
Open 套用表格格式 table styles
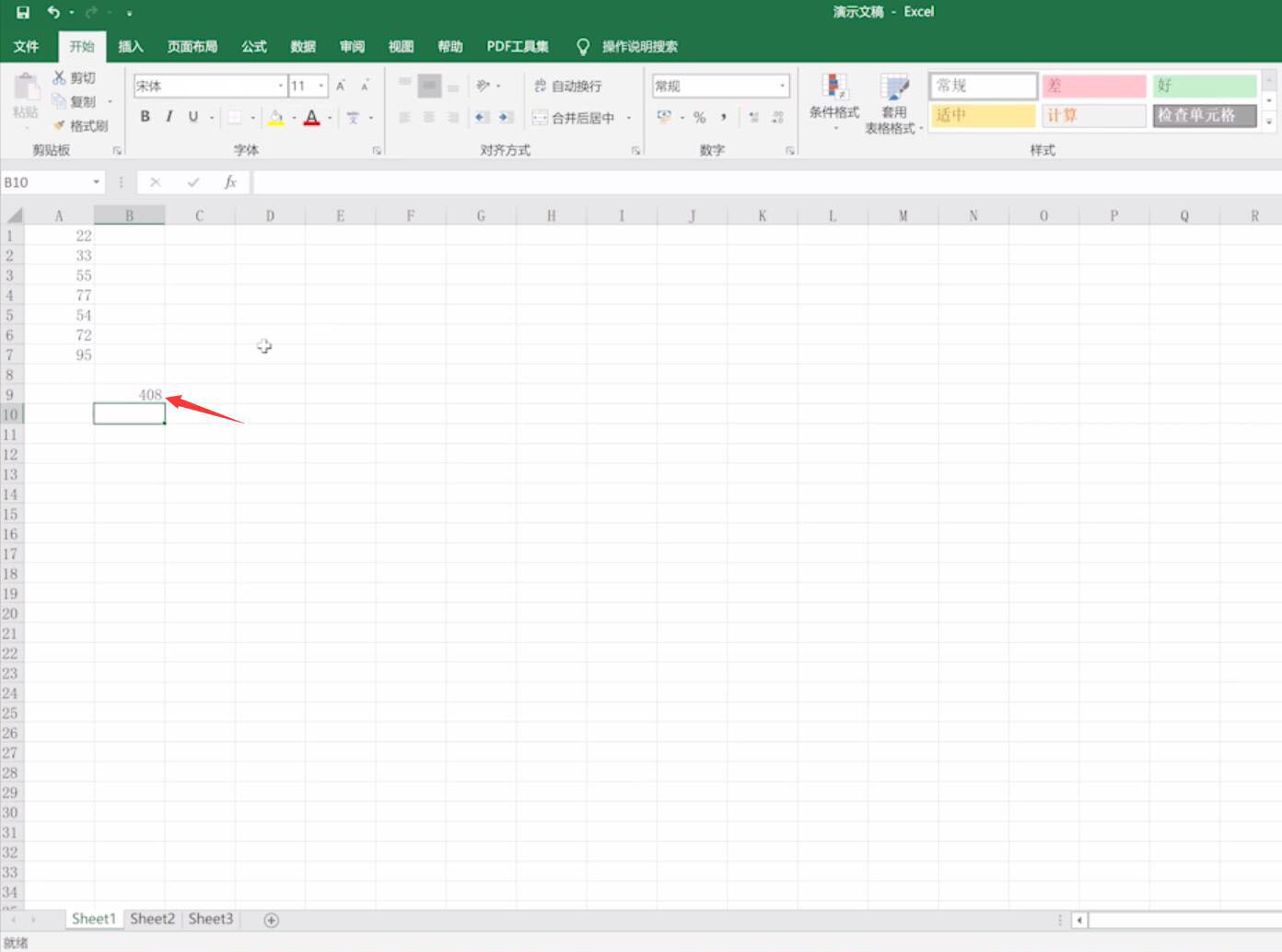click(893, 102)
